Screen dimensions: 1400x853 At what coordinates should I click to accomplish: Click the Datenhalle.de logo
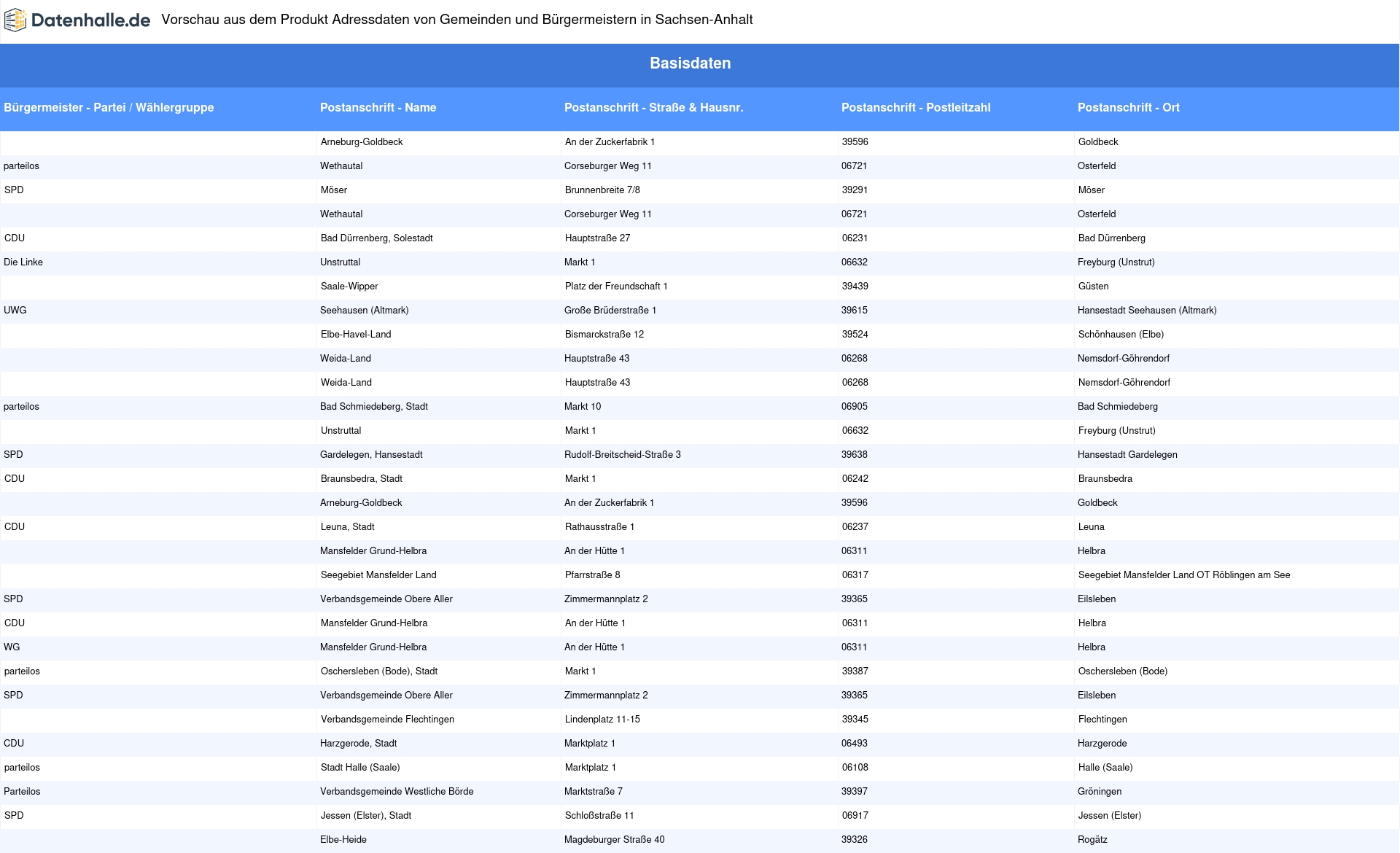(x=77, y=20)
